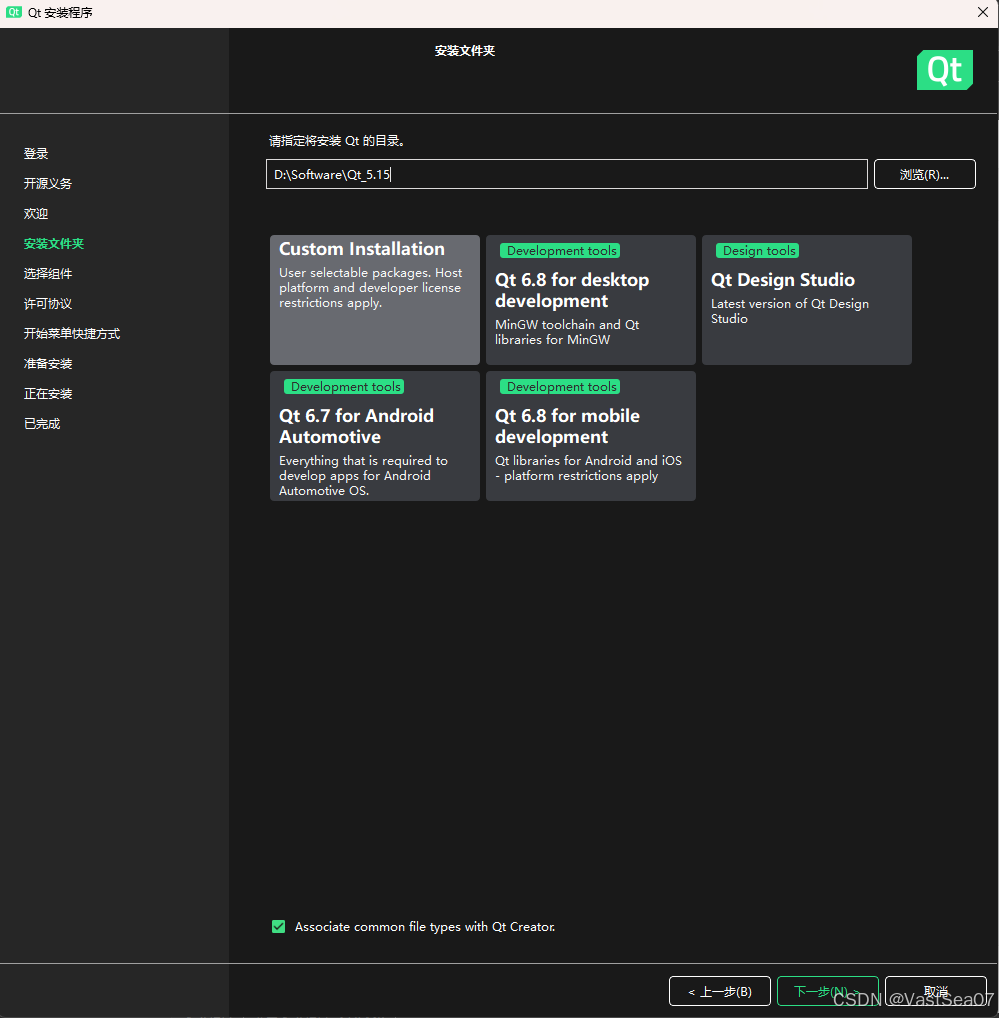The image size is (999, 1018).
Task: Select Qt 6.7 for Android Automotive card
Action: click(375, 436)
